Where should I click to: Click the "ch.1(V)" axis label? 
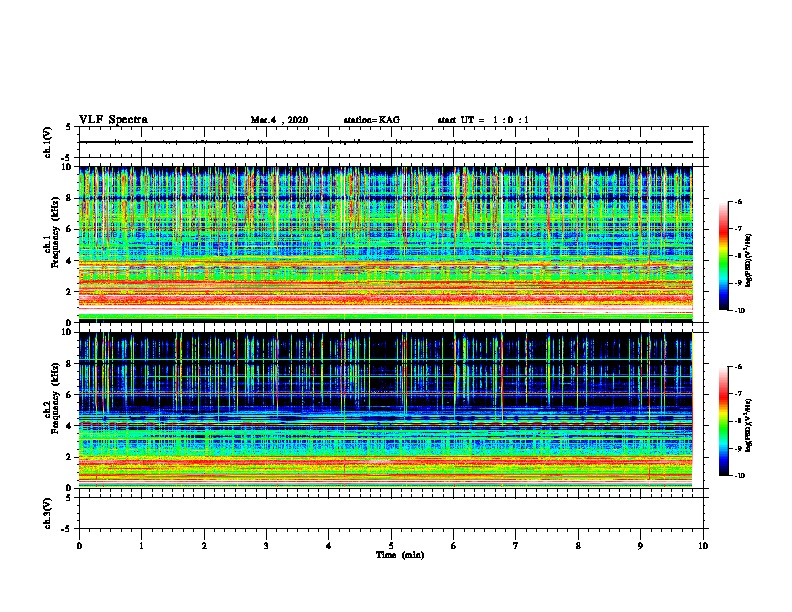tap(47, 142)
